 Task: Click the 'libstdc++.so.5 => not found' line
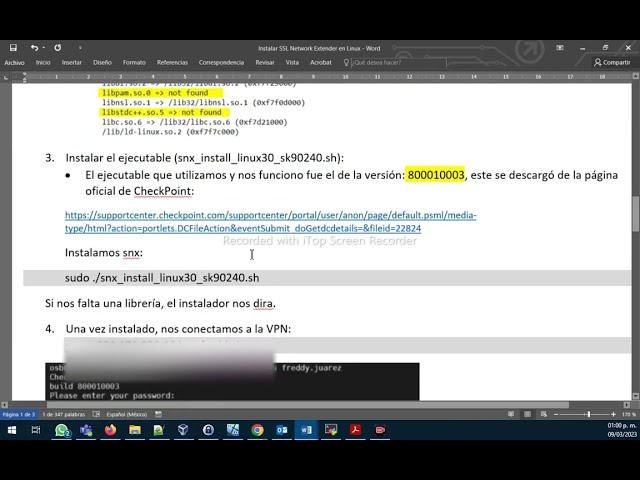[164, 112]
